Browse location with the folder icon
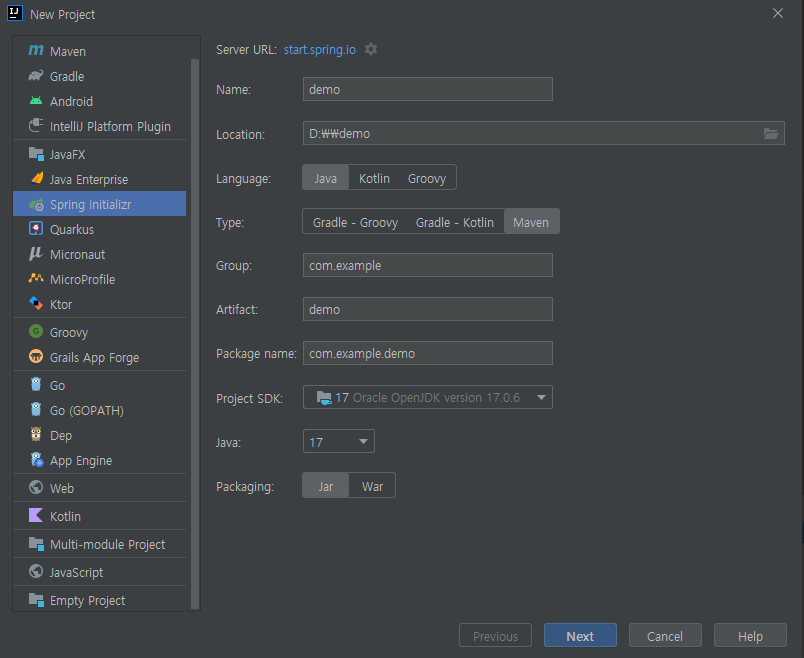 pos(771,133)
